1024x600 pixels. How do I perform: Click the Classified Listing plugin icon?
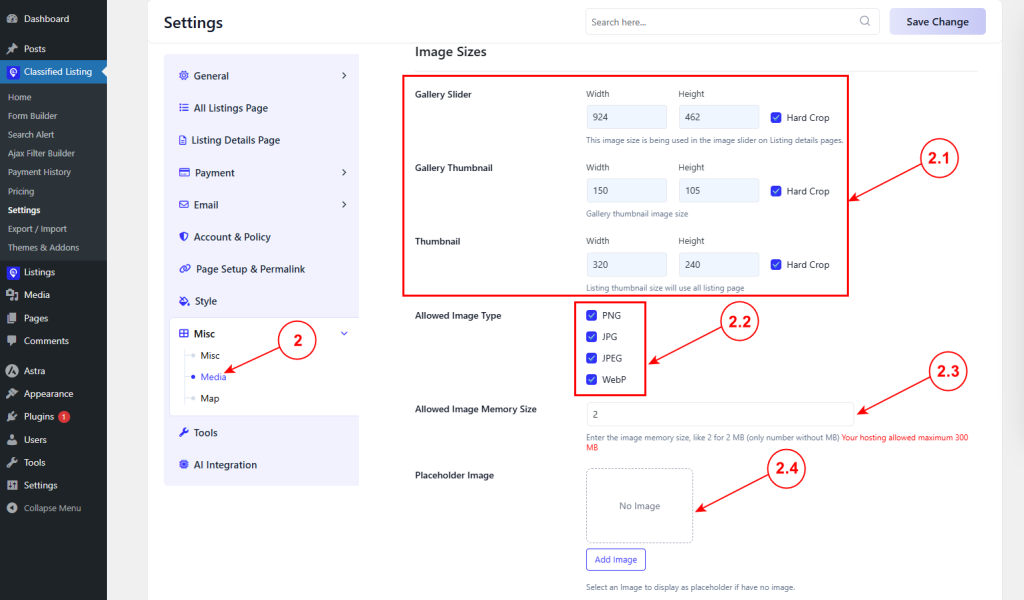[13, 72]
